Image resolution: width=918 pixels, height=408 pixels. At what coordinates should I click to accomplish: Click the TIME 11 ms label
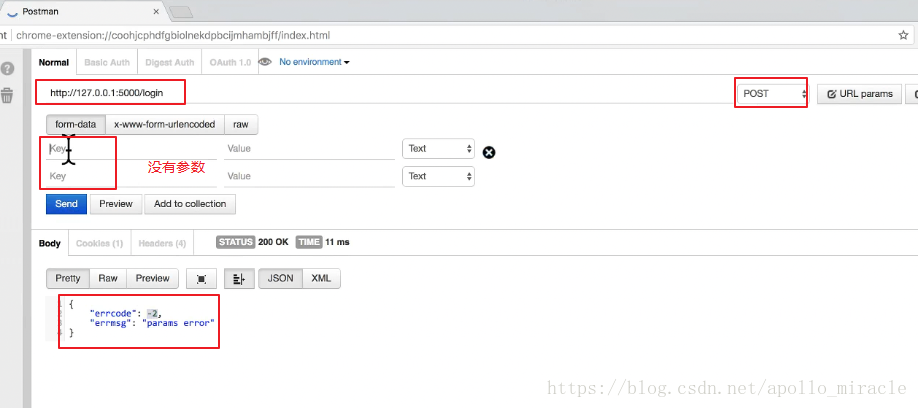(323, 242)
